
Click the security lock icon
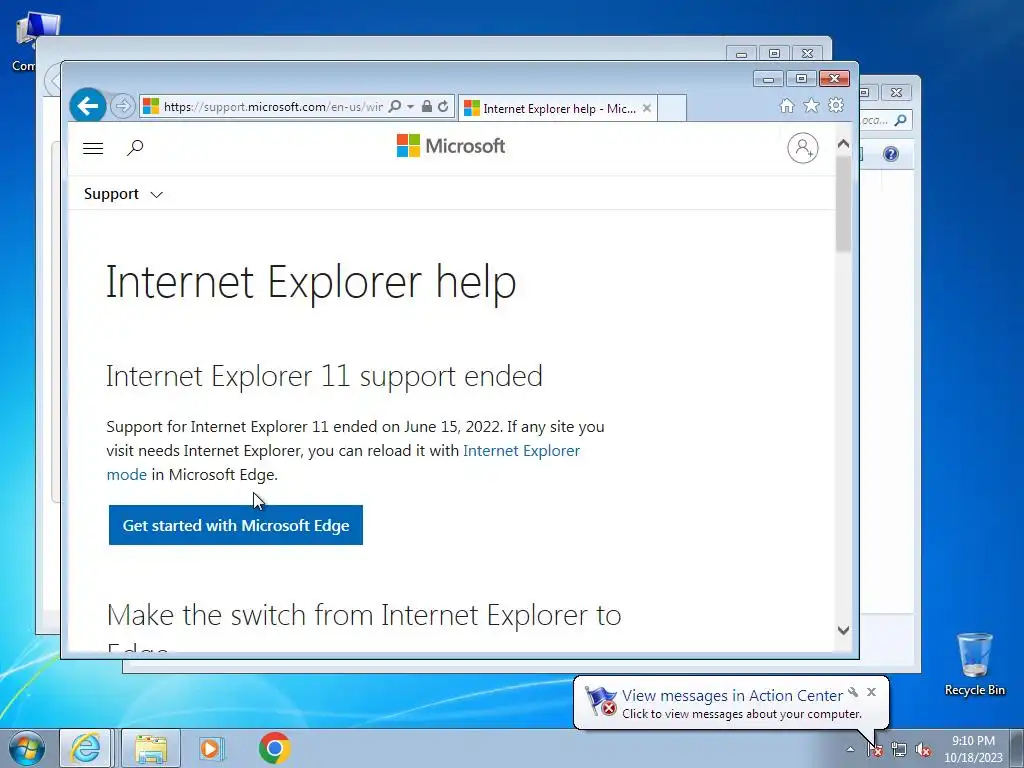pyautogui.click(x=426, y=106)
